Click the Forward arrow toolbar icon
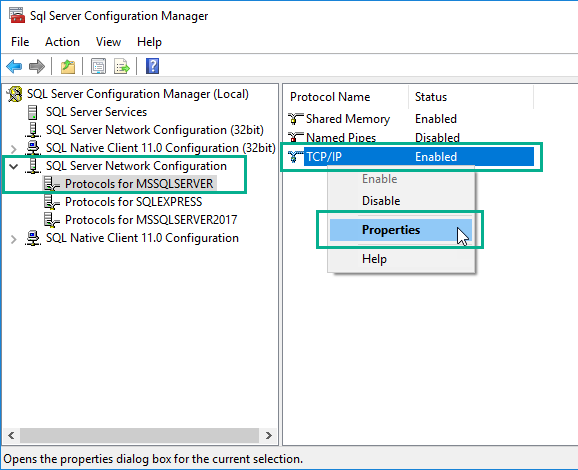Viewport: 578px width, 470px height. click(x=36, y=67)
